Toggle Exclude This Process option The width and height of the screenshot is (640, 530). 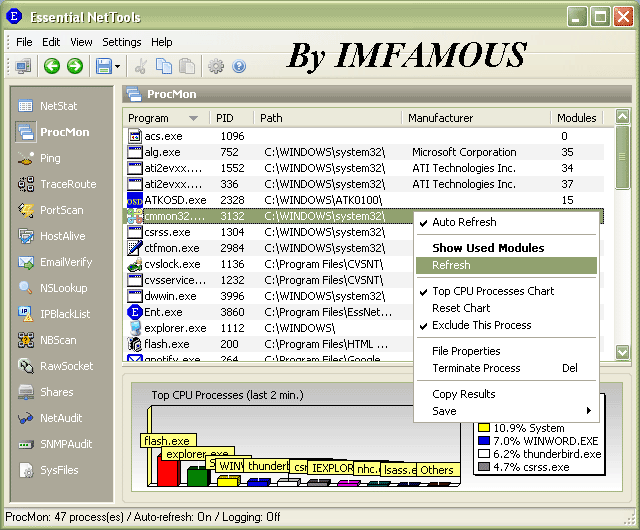pos(506,325)
